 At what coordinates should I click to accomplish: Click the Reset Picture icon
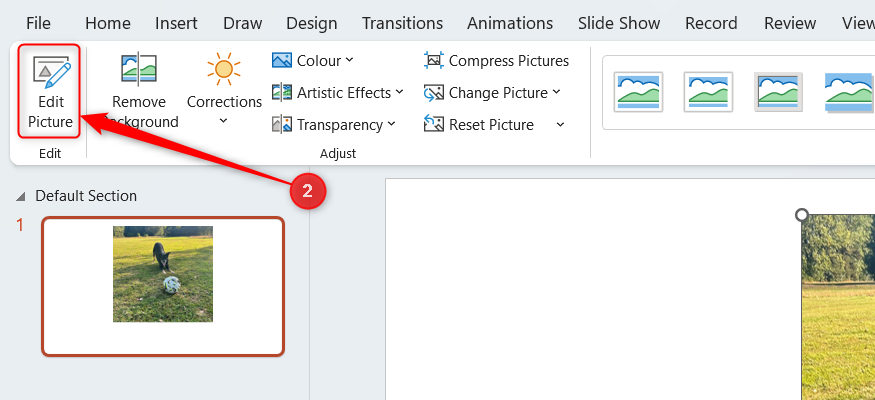point(434,124)
